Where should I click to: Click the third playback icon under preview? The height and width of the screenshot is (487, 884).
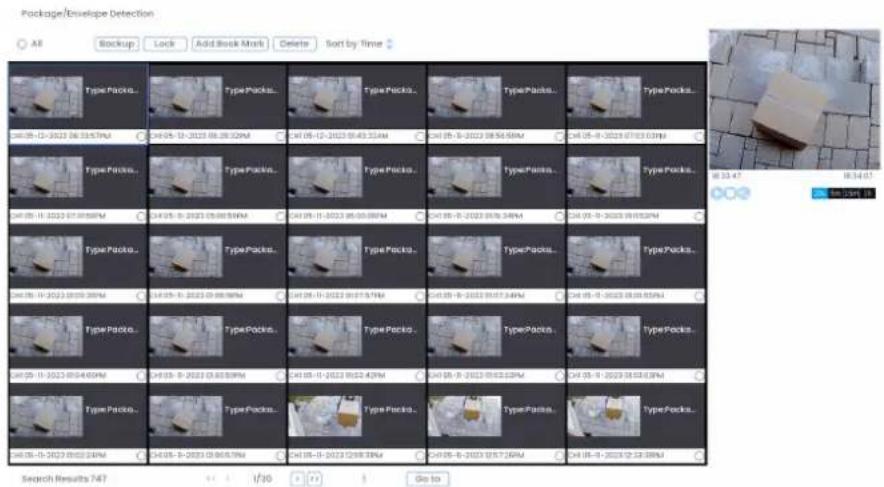(744, 193)
